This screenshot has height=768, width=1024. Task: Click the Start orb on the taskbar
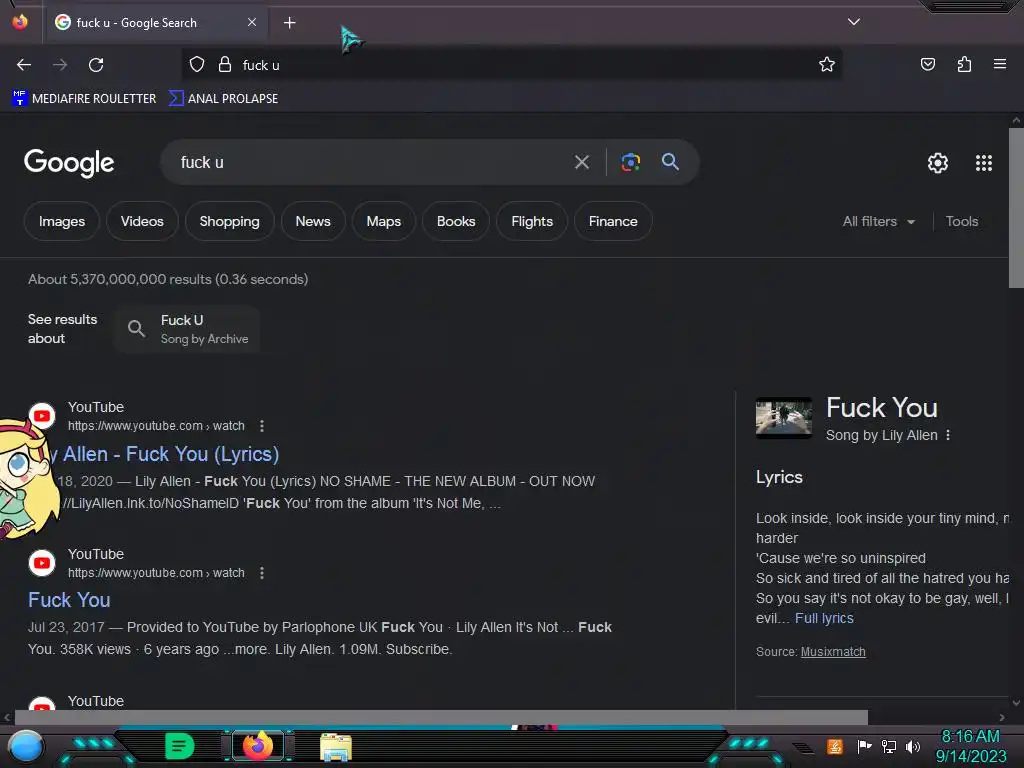(26, 747)
